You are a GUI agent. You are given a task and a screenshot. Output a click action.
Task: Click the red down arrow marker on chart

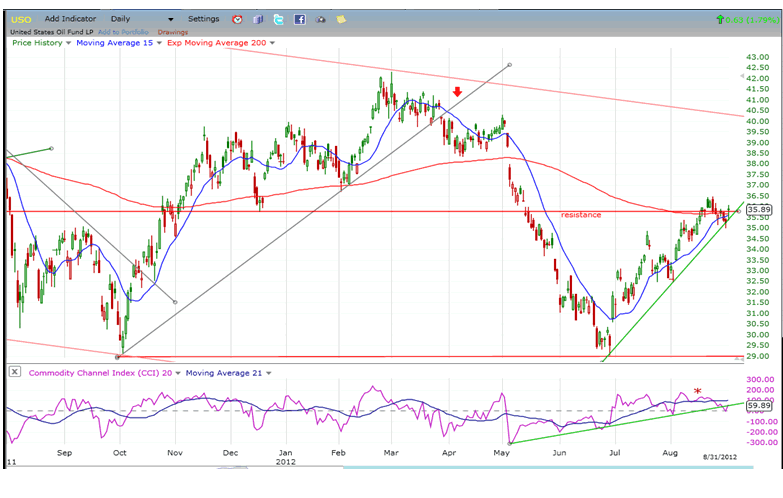(x=457, y=92)
